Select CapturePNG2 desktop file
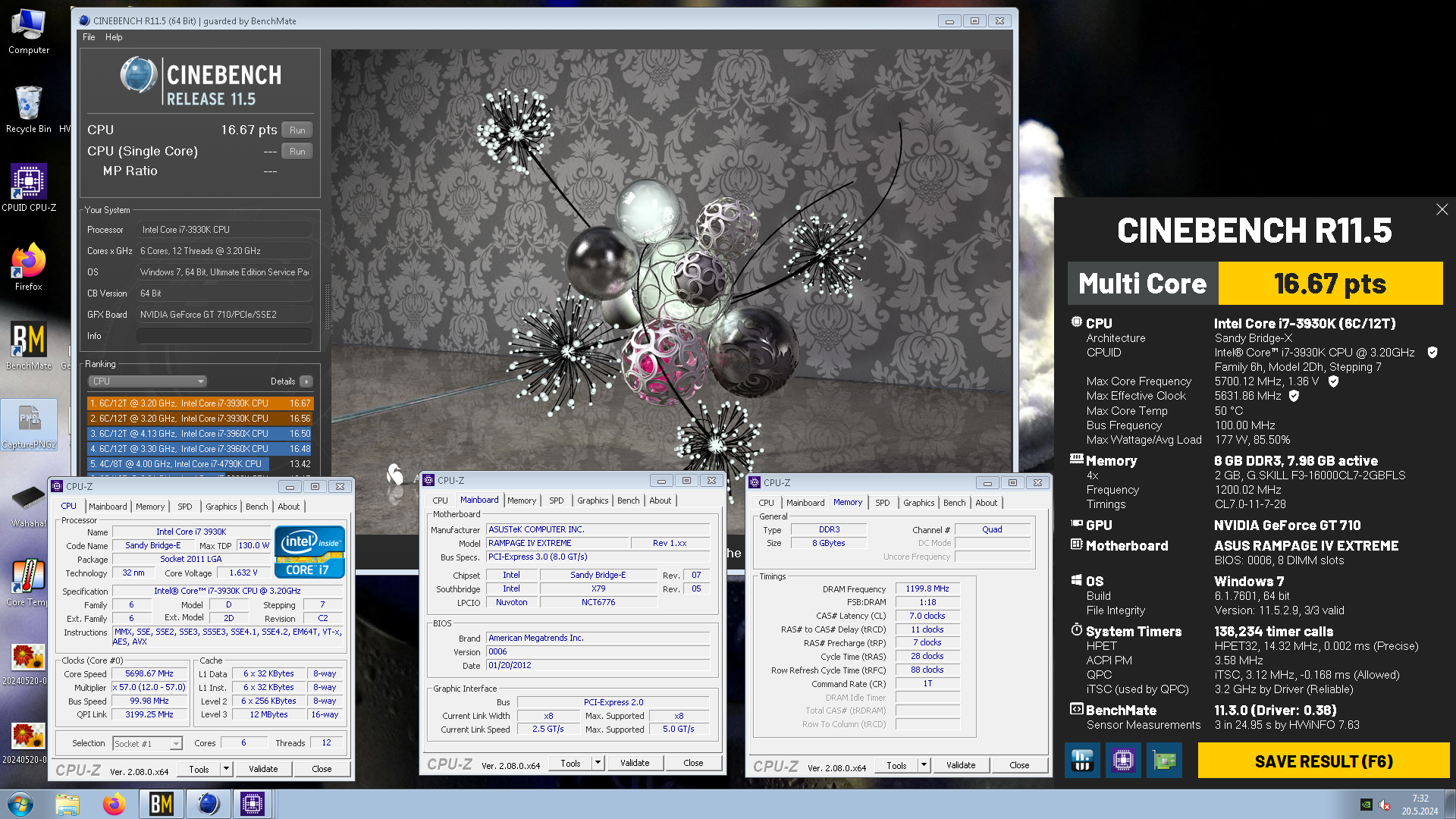This screenshot has width=1456, height=819. [x=29, y=425]
